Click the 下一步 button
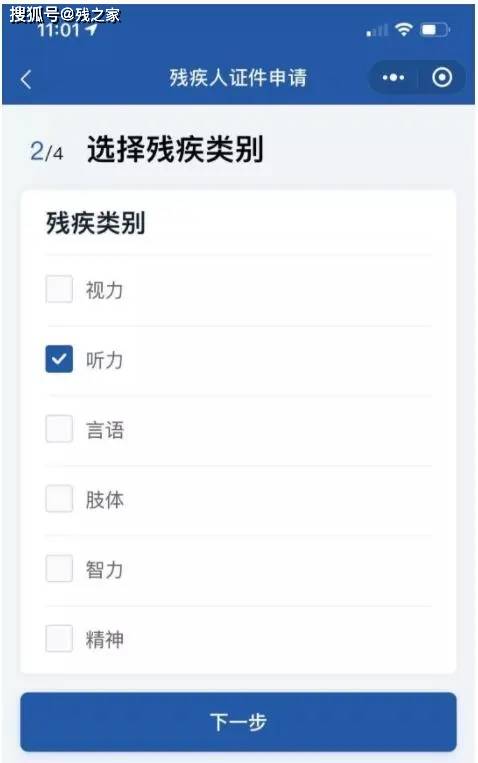The height and width of the screenshot is (763, 478). point(239,722)
